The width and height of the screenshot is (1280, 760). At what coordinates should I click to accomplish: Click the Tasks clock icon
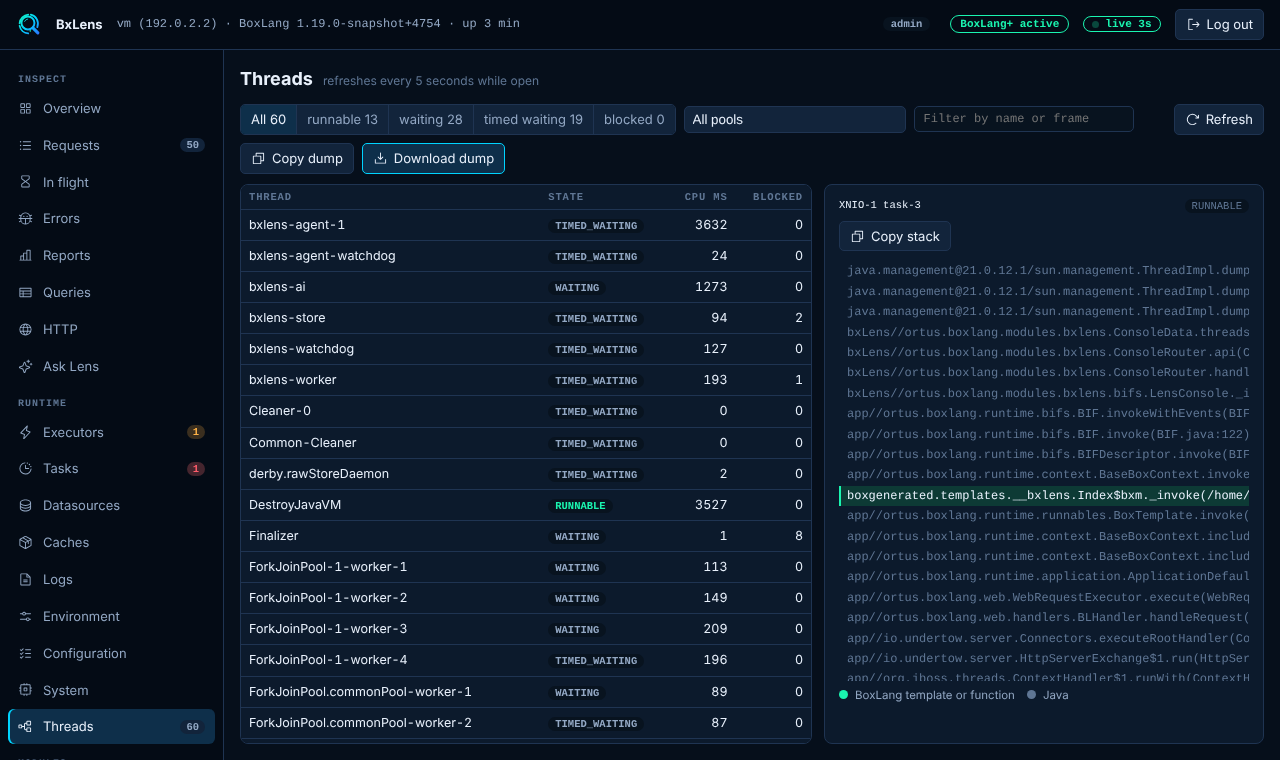pos(25,468)
